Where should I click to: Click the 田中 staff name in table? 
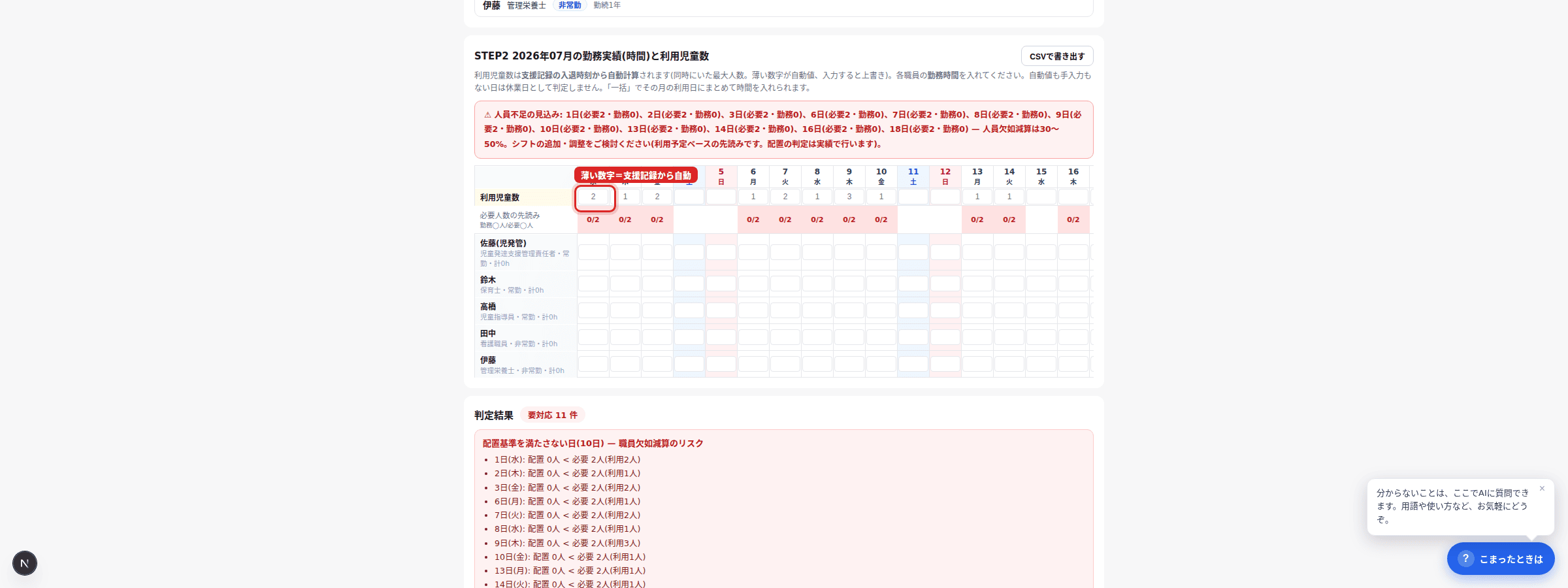click(x=488, y=333)
